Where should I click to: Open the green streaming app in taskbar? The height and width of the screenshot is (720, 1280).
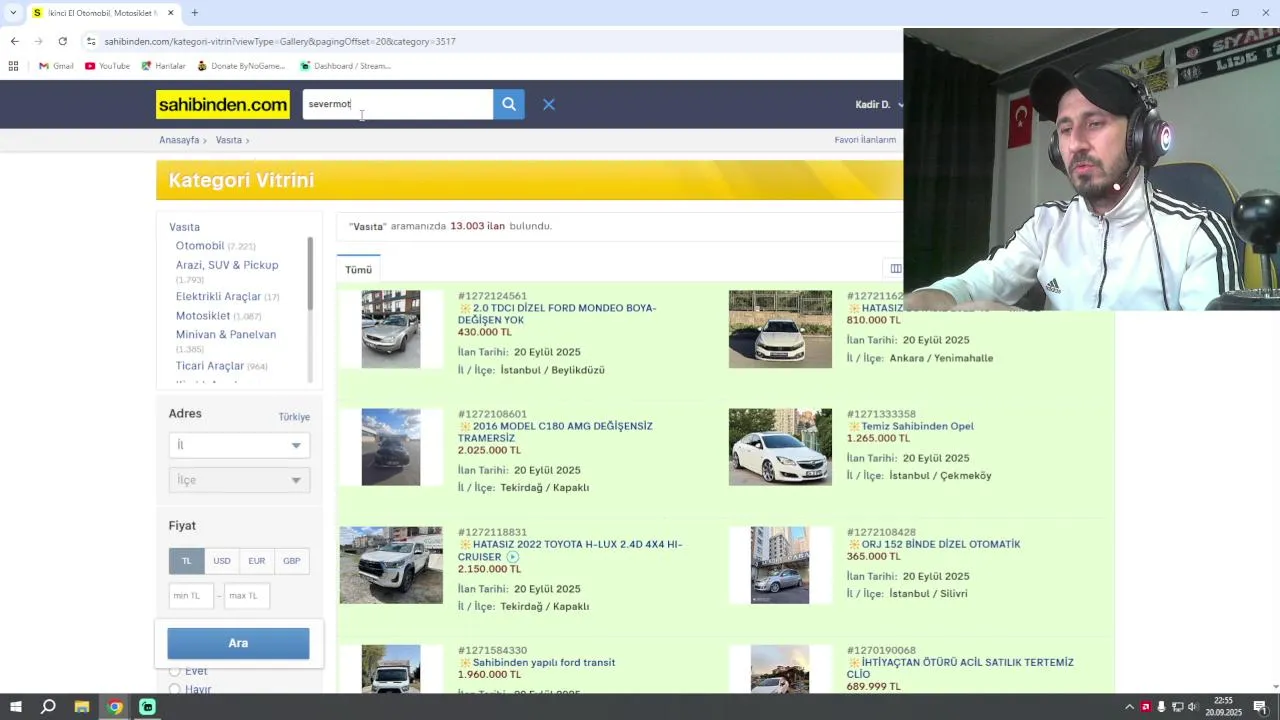click(147, 707)
